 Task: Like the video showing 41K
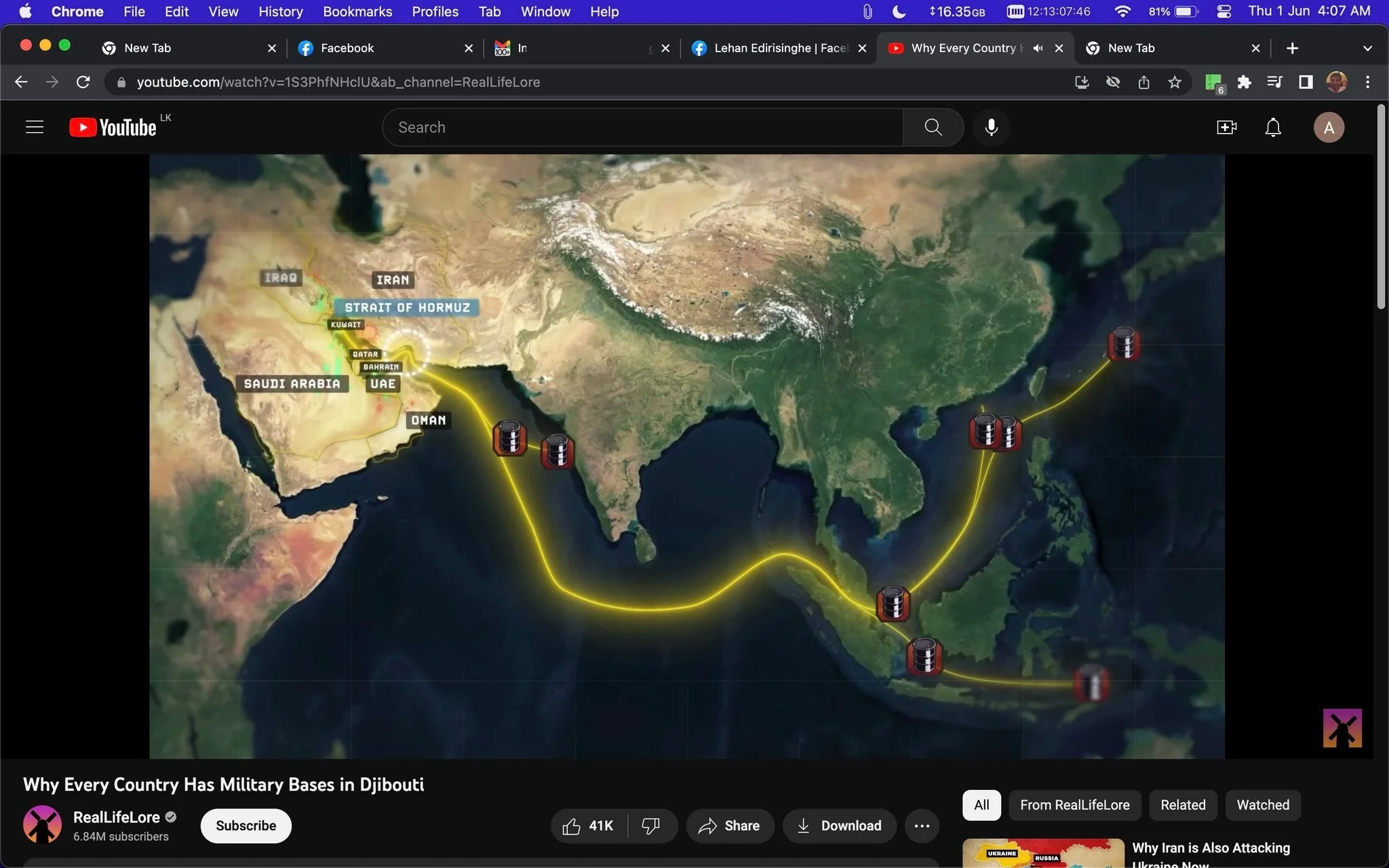[588, 825]
